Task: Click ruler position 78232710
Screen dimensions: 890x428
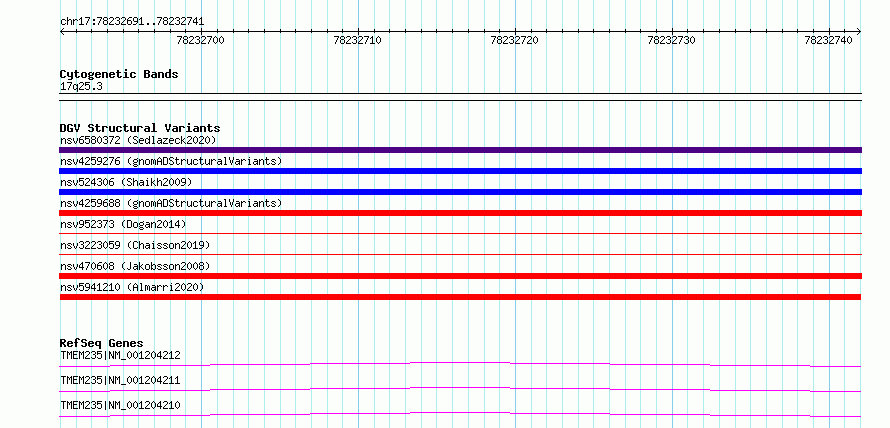Action: click(358, 40)
